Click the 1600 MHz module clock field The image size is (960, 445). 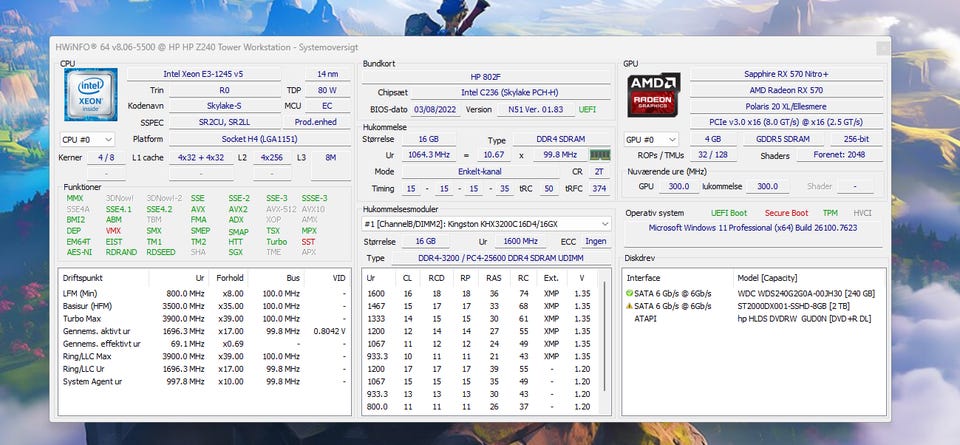520,242
